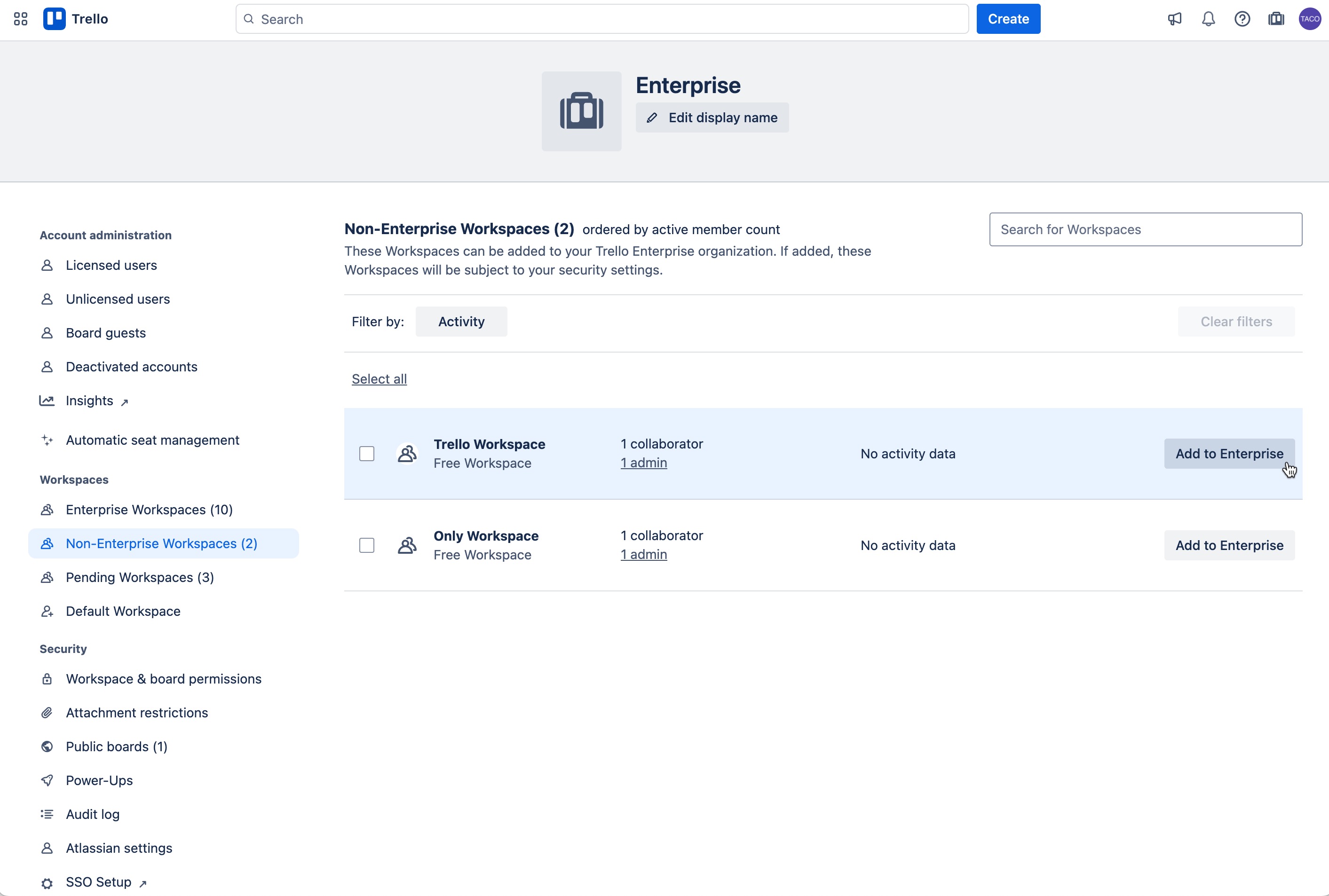Click the Only Workspace name
Image resolution: width=1329 pixels, height=896 pixels.
click(486, 535)
